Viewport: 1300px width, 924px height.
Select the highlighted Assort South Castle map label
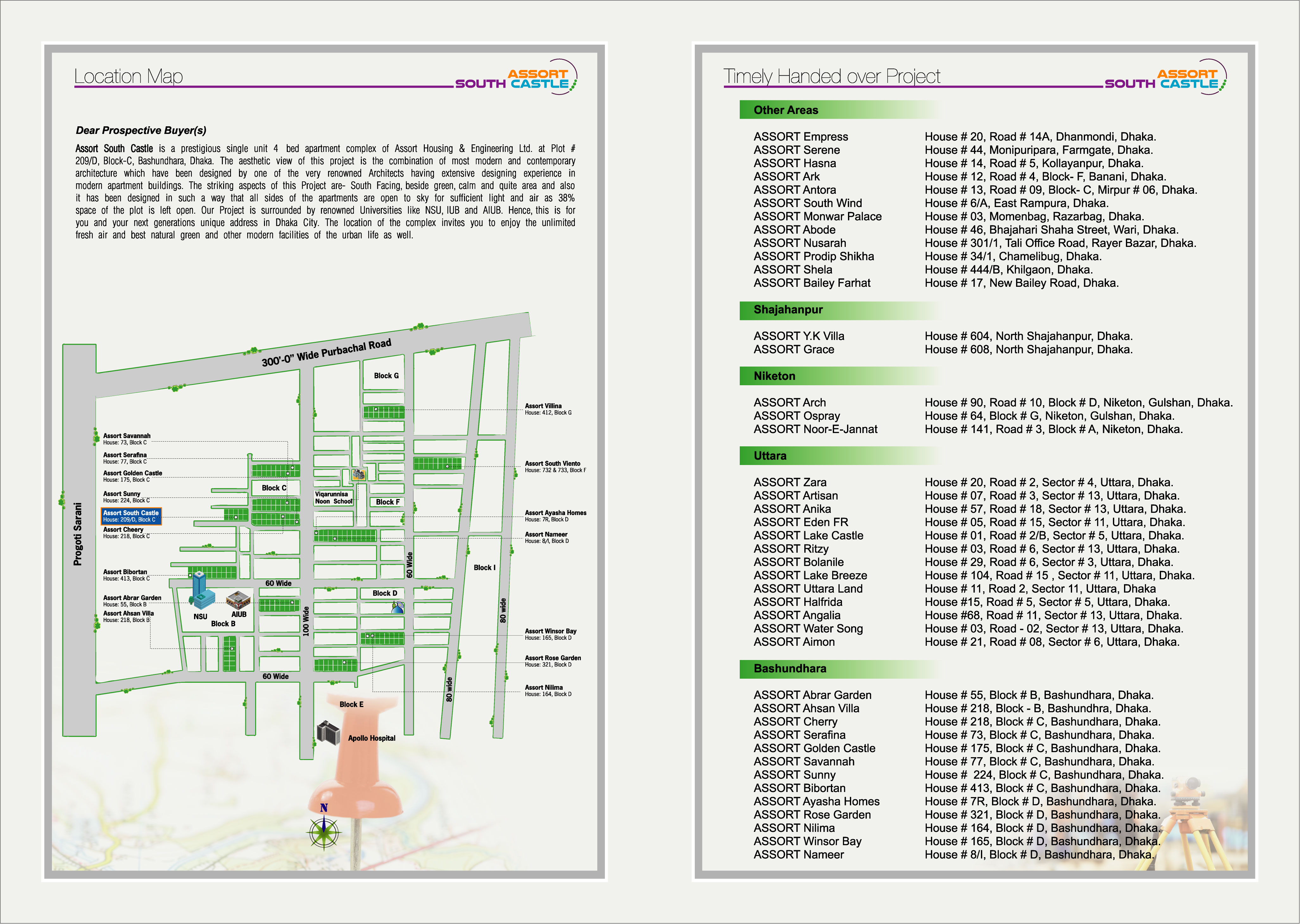pos(131,516)
